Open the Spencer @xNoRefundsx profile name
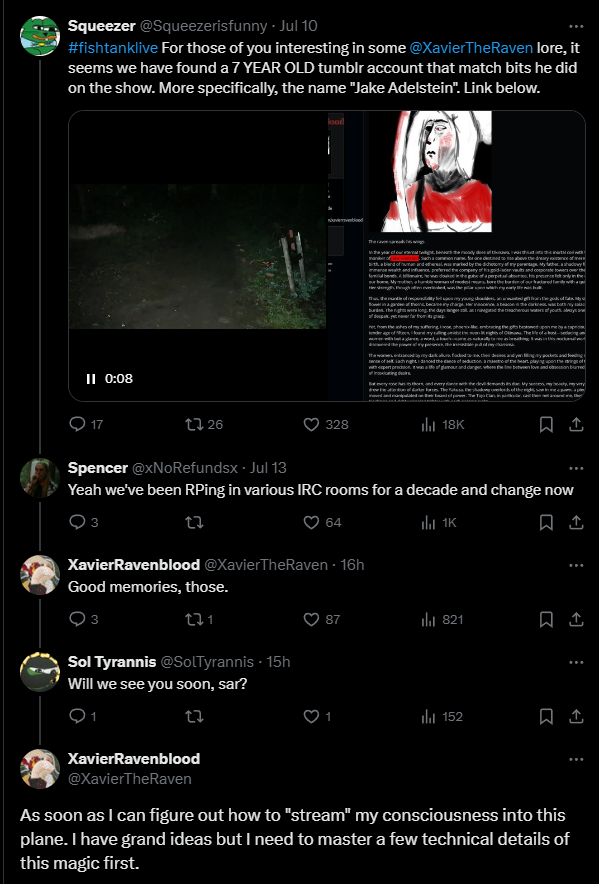This screenshot has height=884, width=599. [x=98, y=468]
